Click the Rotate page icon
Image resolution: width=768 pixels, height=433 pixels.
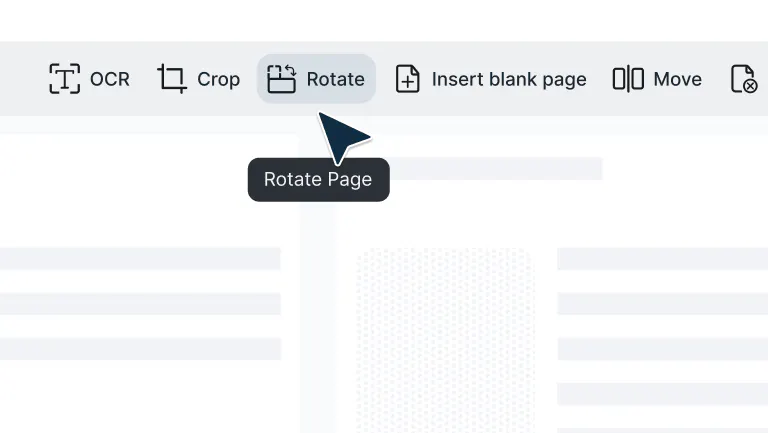282,79
